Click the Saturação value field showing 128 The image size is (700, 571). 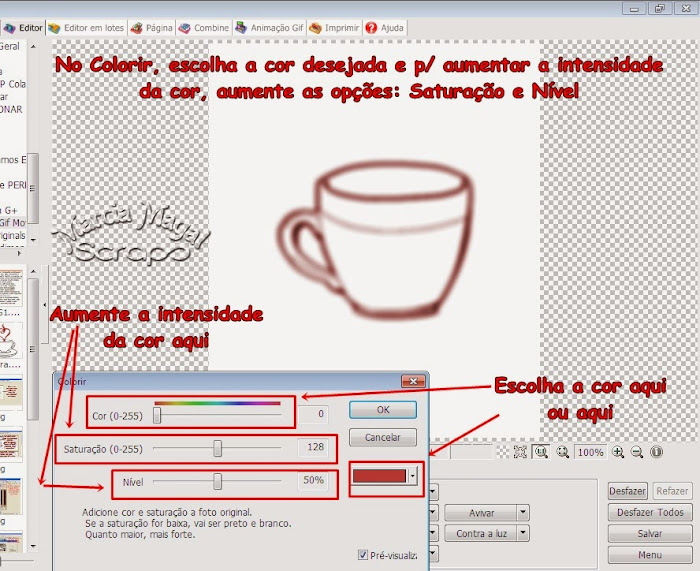pos(313,447)
